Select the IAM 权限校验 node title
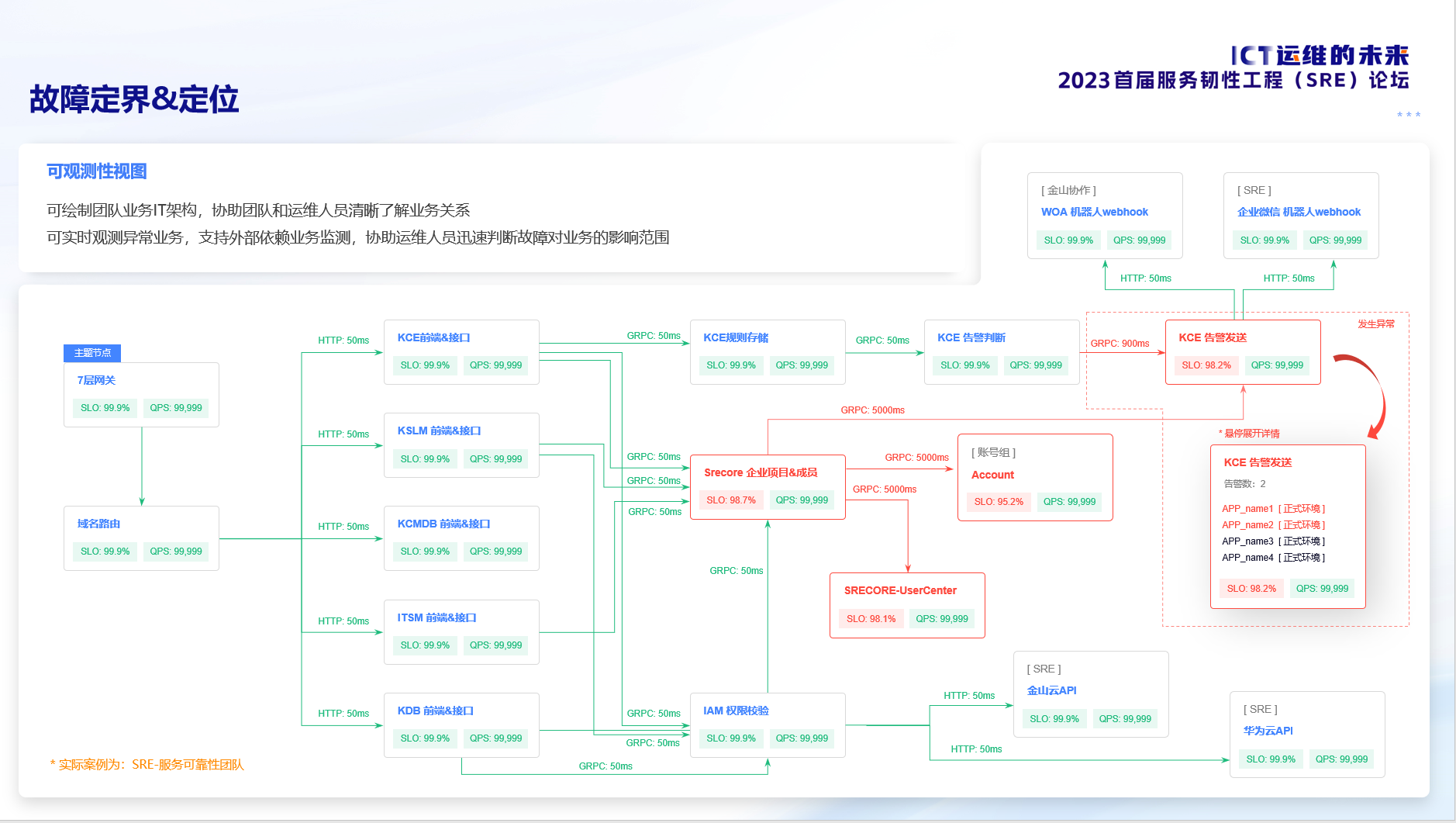 [x=736, y=711]
